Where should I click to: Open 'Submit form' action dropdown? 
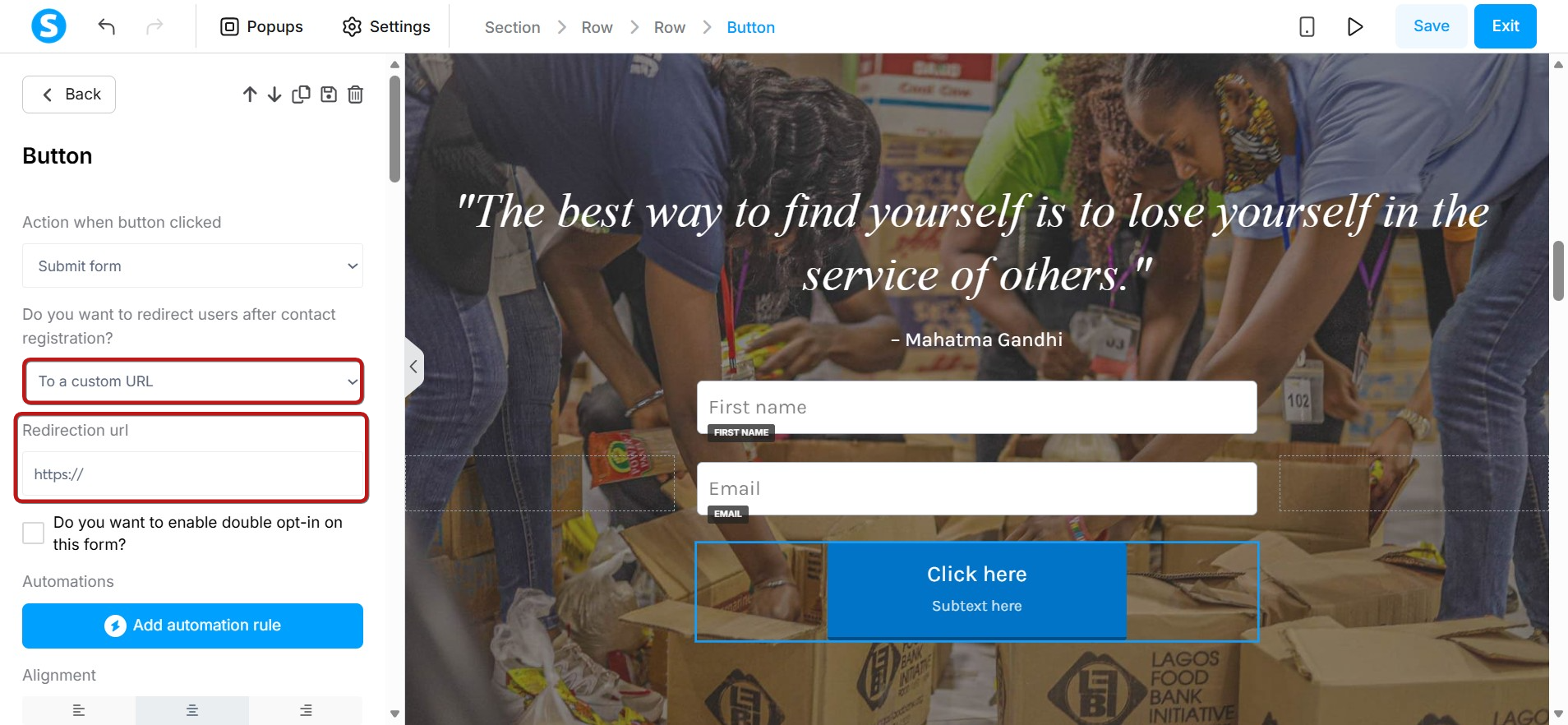point(192,266)
